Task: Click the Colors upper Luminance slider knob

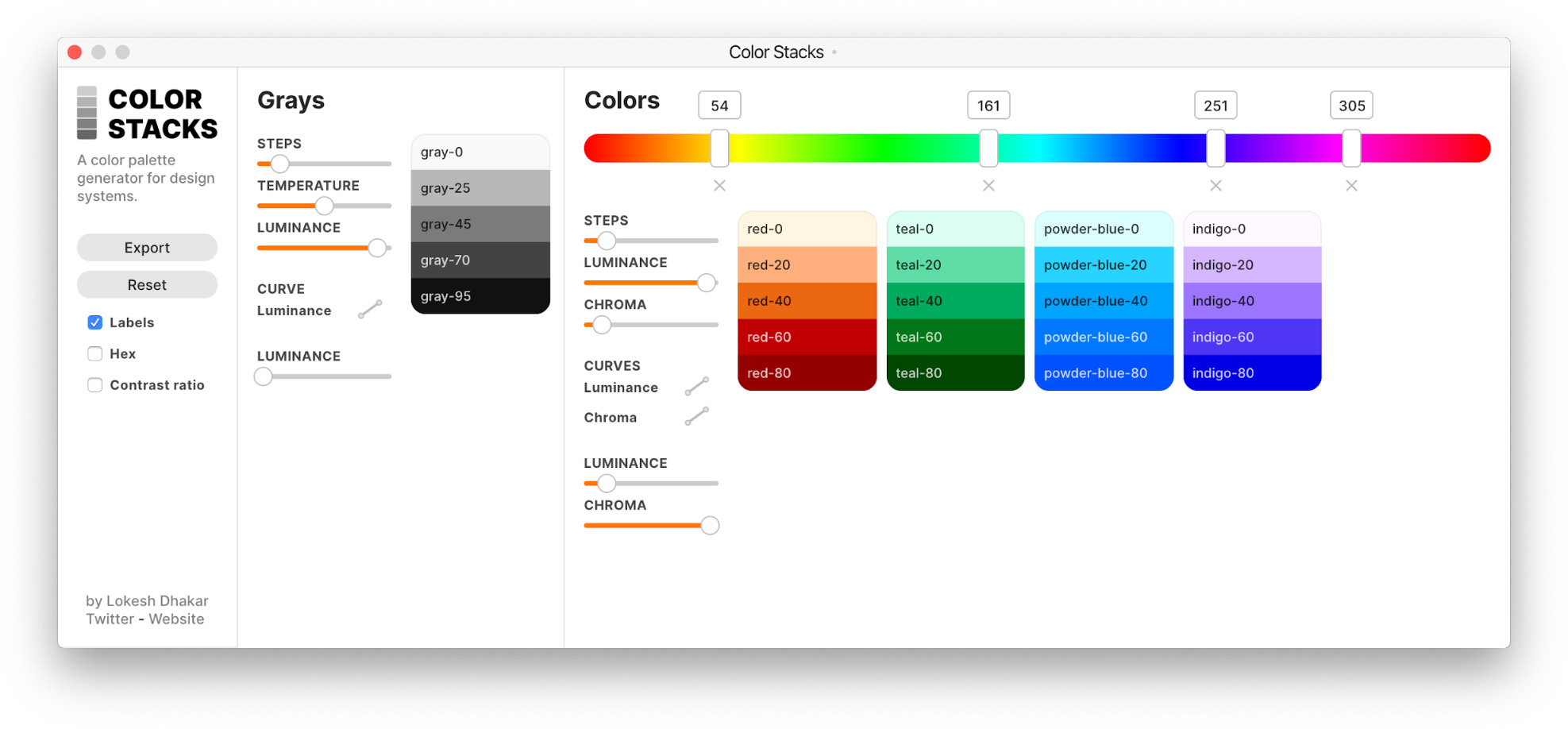Action: (706, 283)
